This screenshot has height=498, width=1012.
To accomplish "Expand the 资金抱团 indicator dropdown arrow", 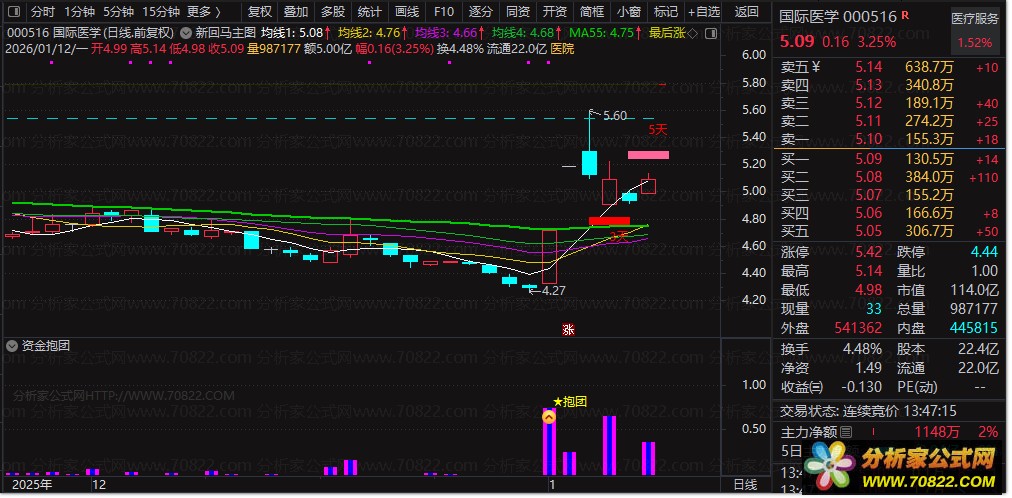I will click(x=12, y=346).
